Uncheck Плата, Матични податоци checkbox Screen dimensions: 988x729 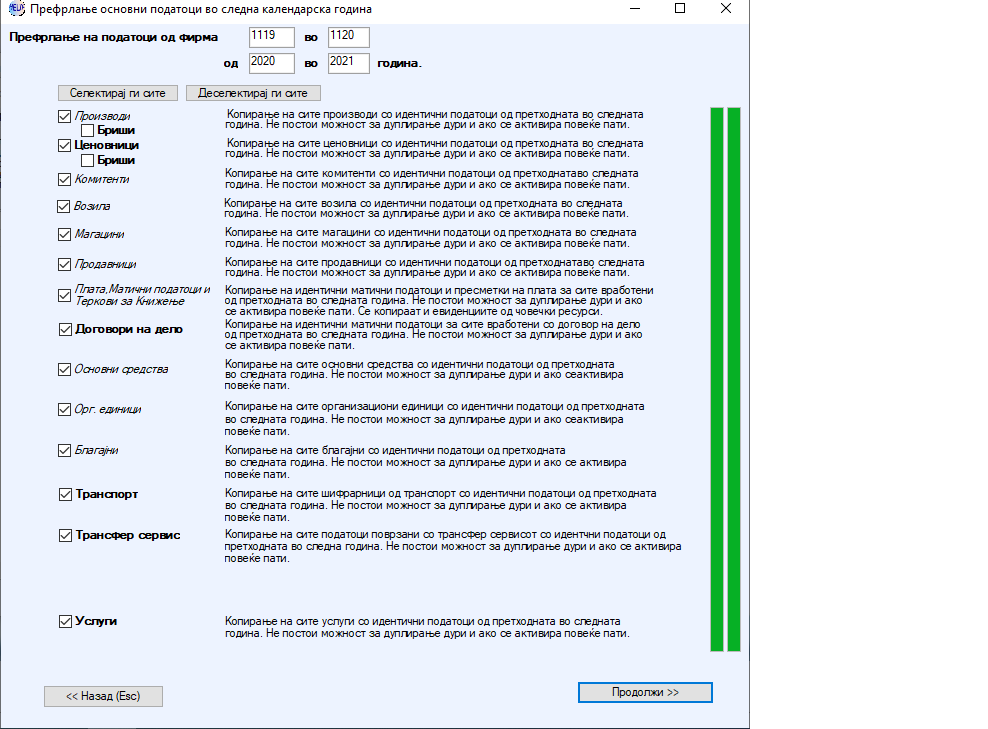coord(64,296)
